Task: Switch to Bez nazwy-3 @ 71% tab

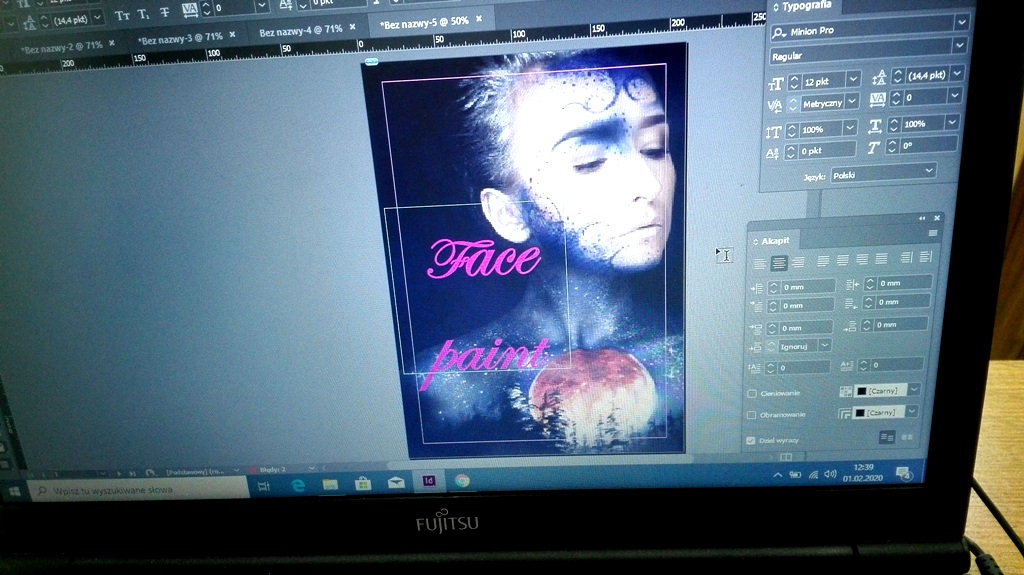Action: pyautogui.click(x=180, y=39)
